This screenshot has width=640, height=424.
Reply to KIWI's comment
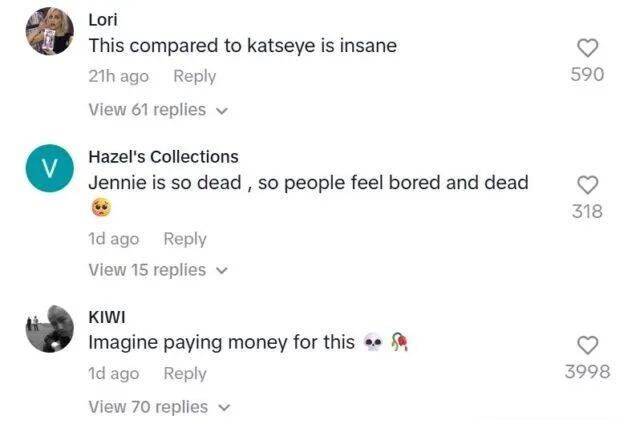point(185,373)
